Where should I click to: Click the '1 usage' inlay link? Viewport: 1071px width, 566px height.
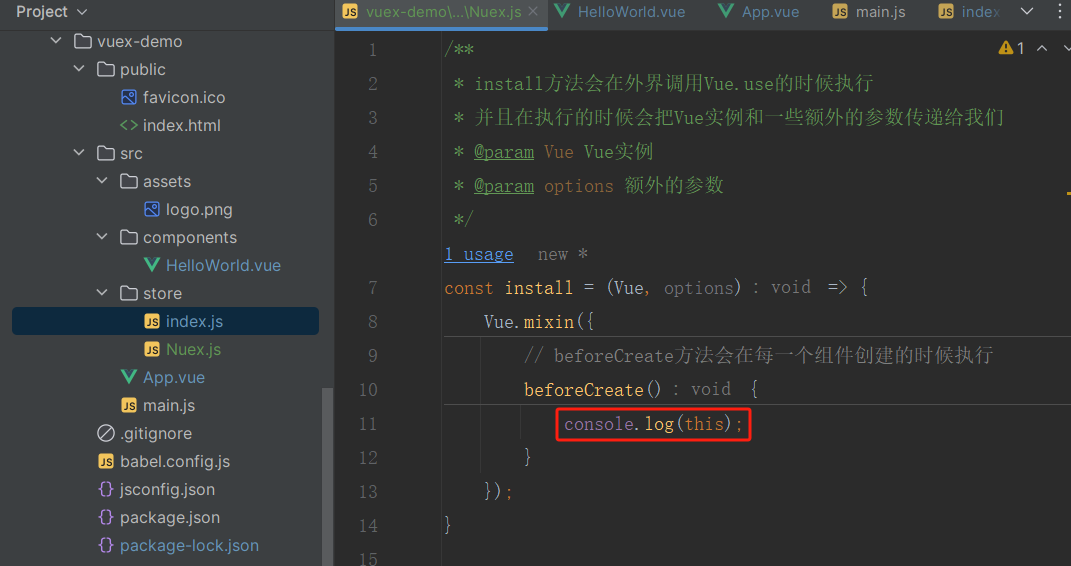(x=479, y=255)
